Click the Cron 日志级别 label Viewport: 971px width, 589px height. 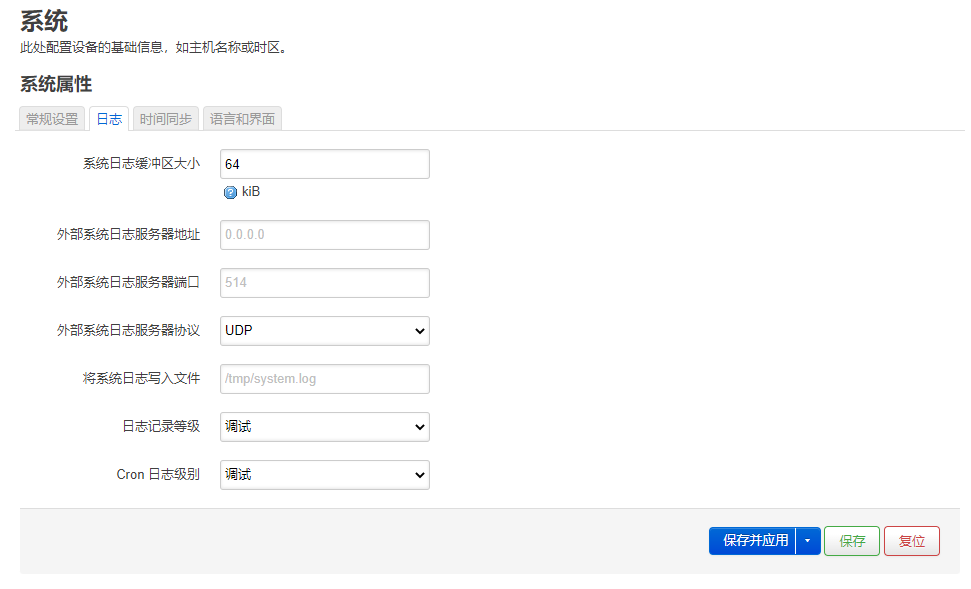[x=158, y=474]
